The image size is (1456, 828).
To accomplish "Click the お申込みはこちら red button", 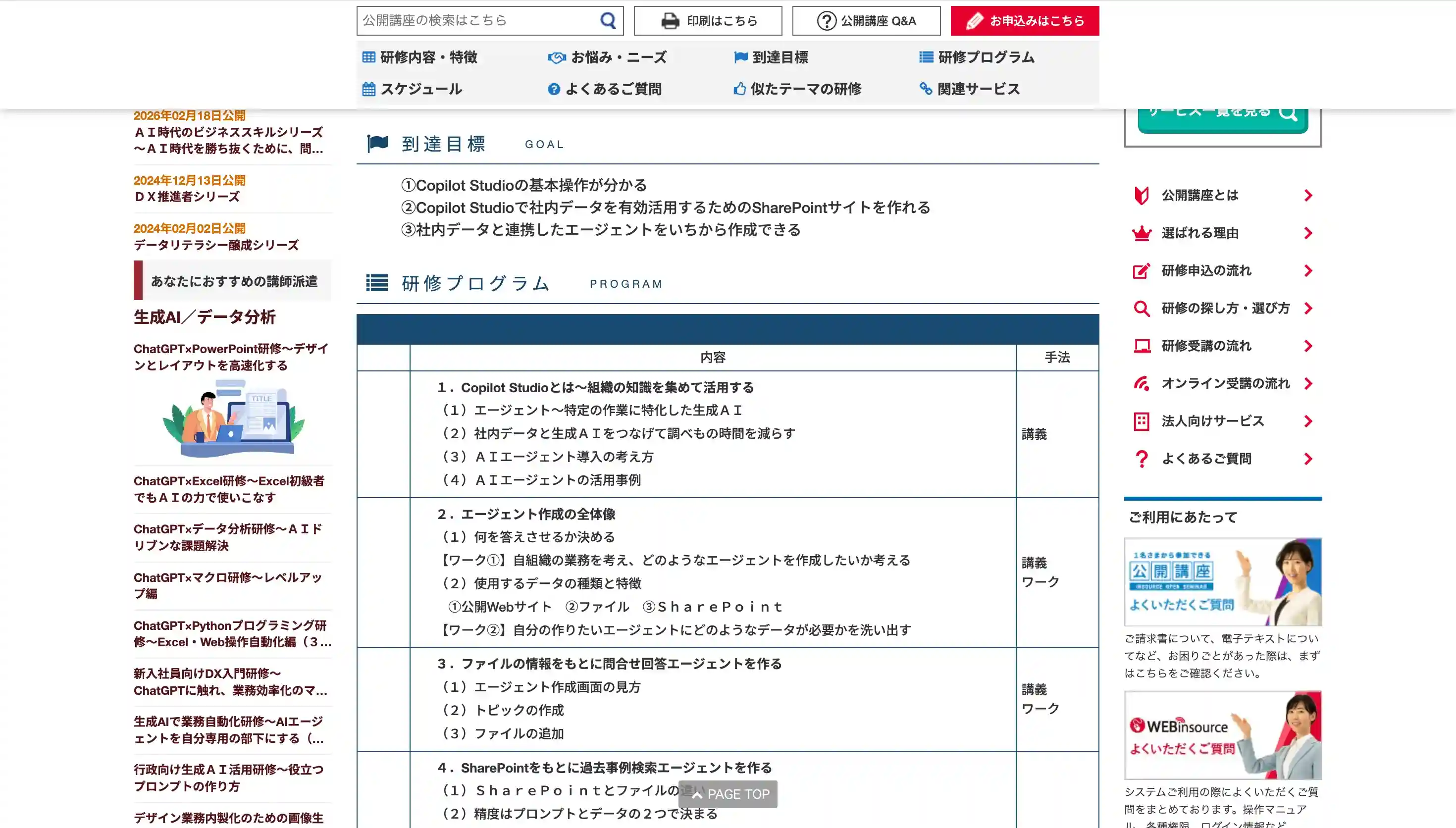I will [1025, 21].
